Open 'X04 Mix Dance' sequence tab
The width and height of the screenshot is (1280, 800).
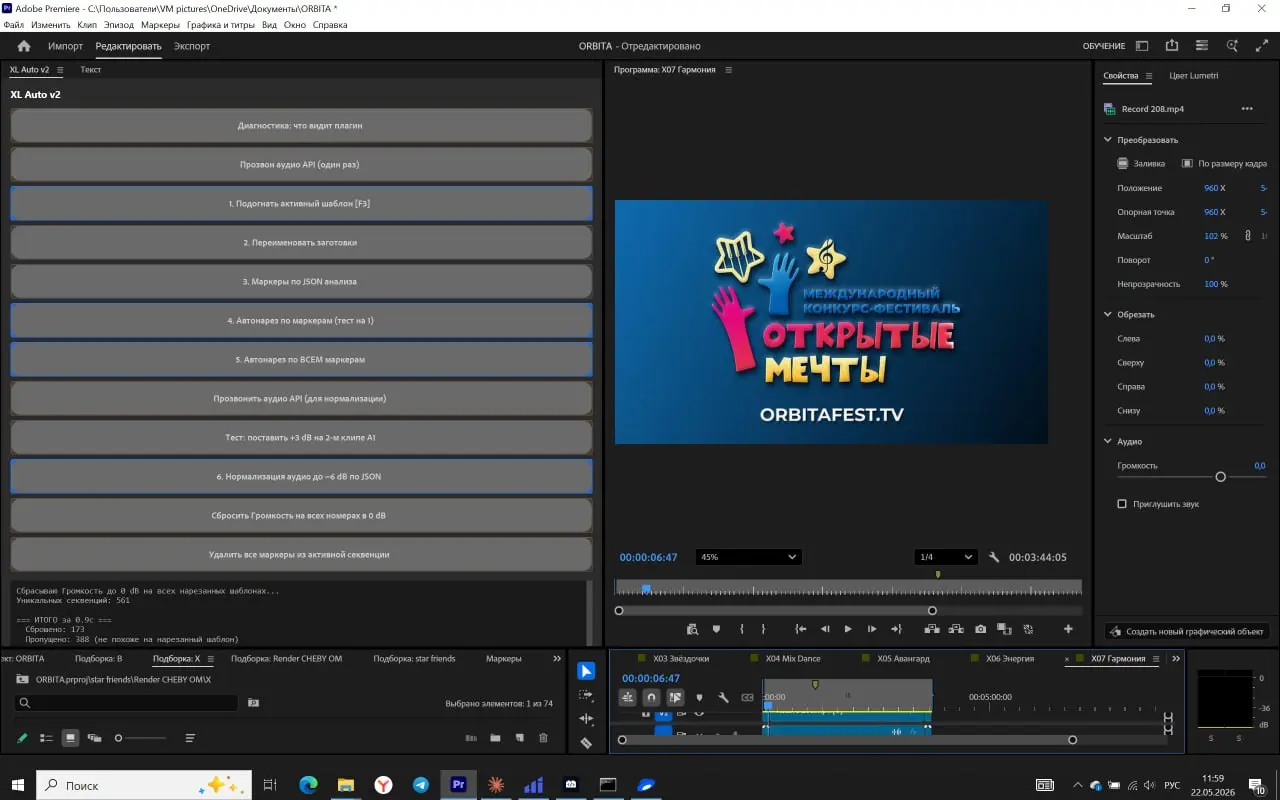tap(793, 659)
